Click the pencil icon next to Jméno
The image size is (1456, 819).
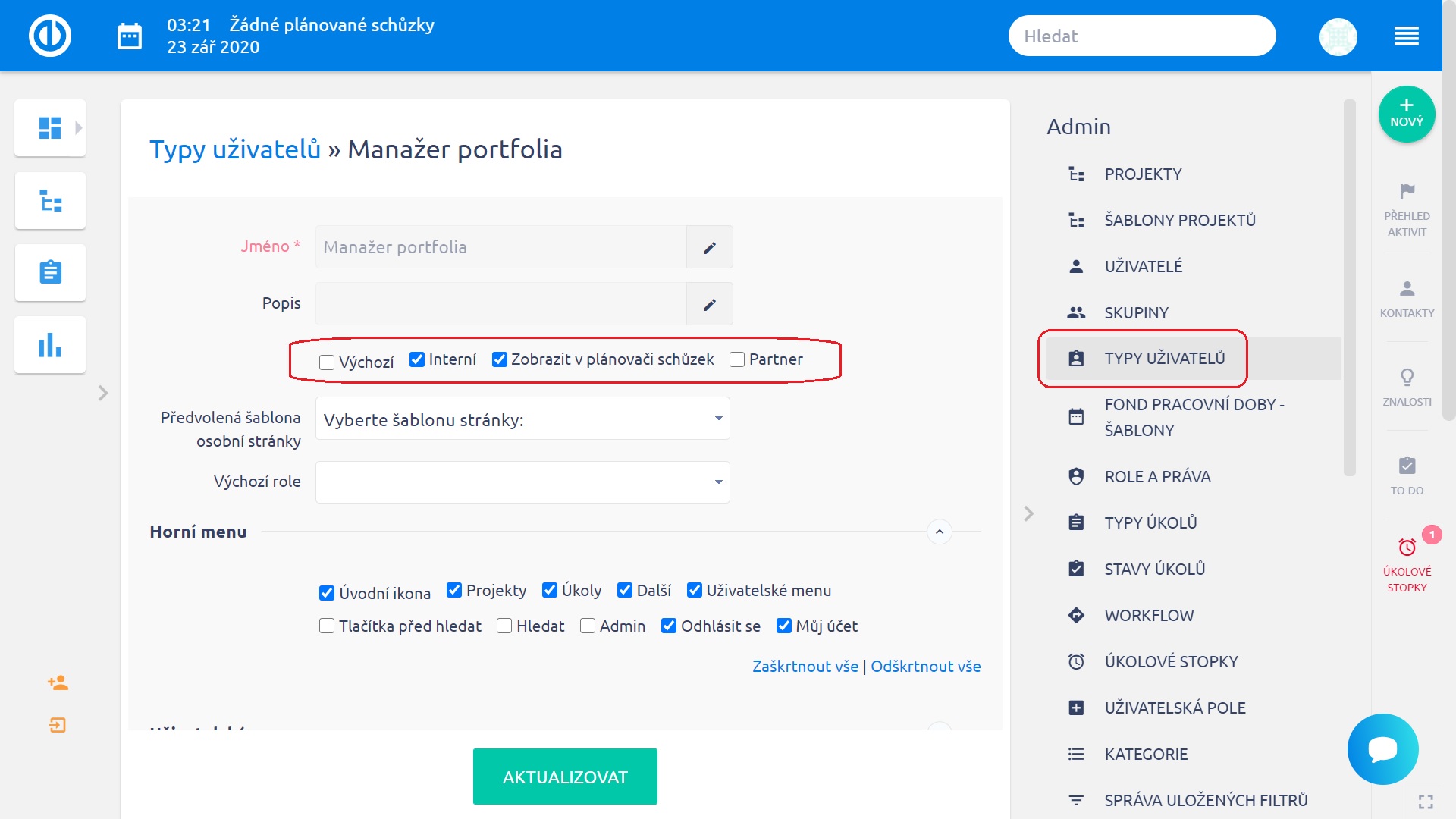tap(709, 248)
